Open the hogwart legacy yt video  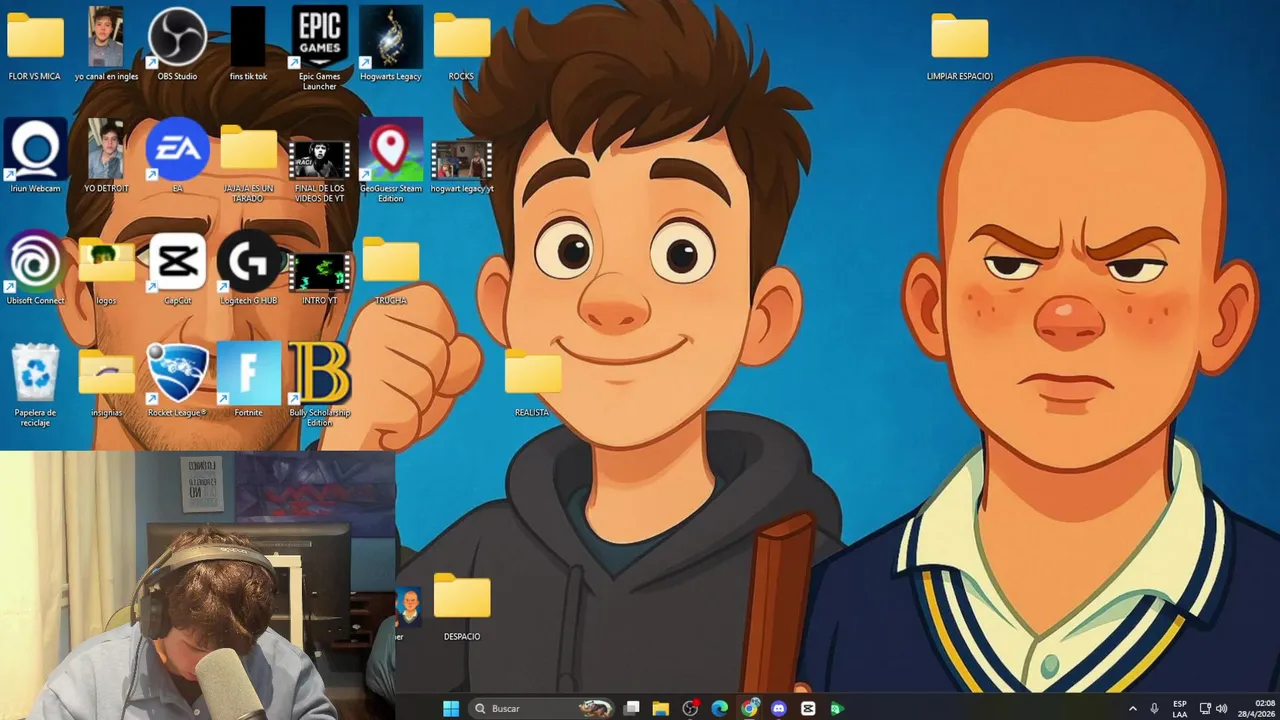pos(461,166)
